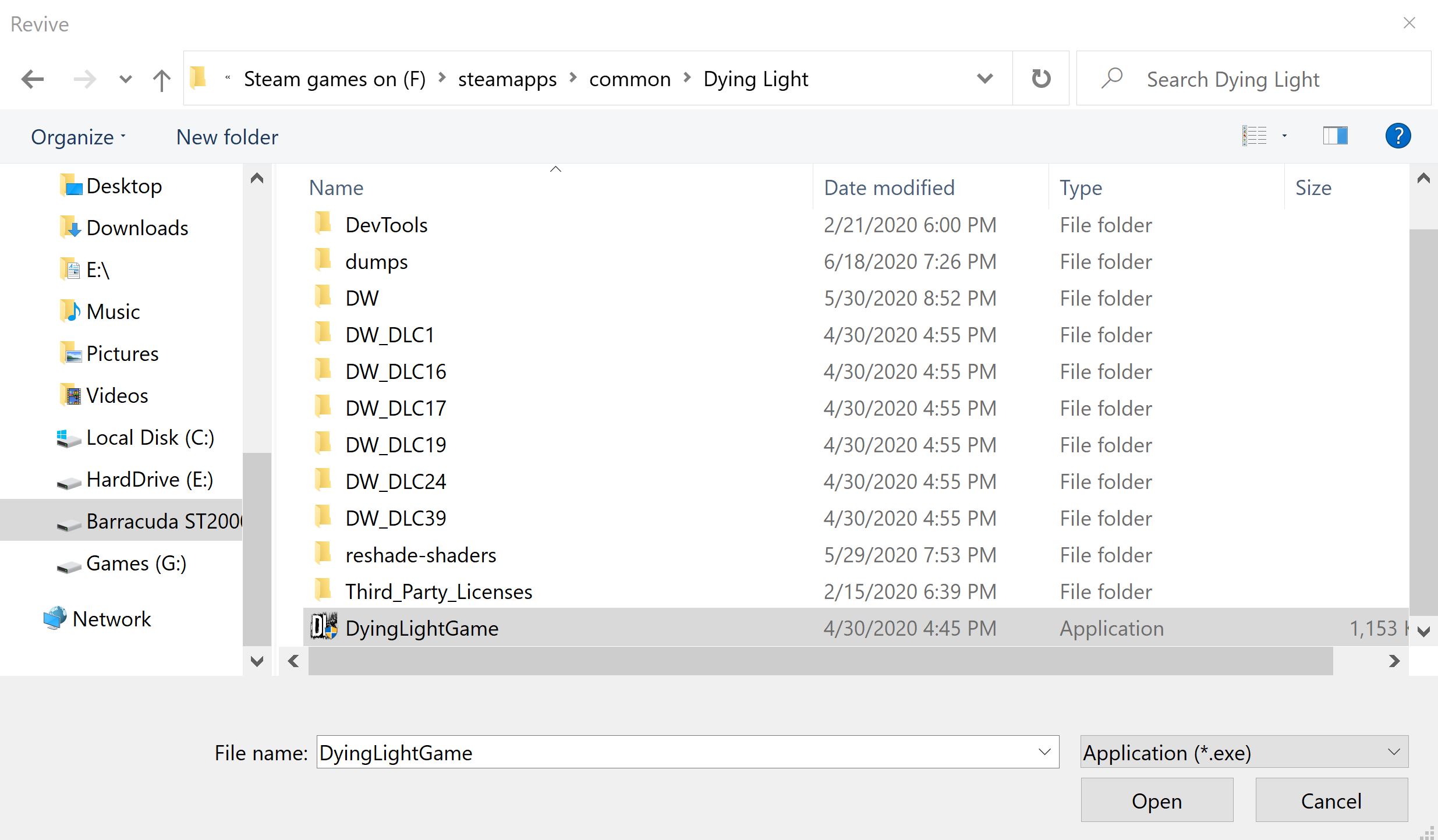
Task: Open the recent locations dropdown arrow
Action: coord(125,79)
